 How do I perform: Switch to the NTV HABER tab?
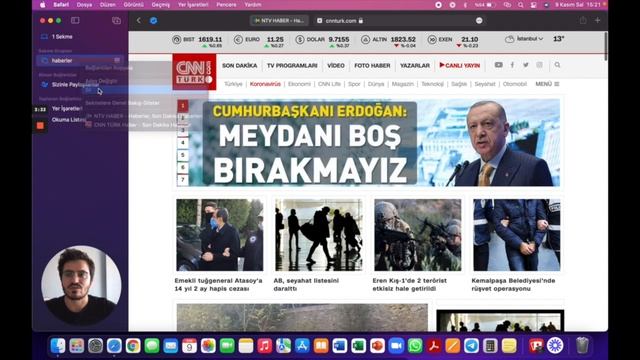pos(279,20)
